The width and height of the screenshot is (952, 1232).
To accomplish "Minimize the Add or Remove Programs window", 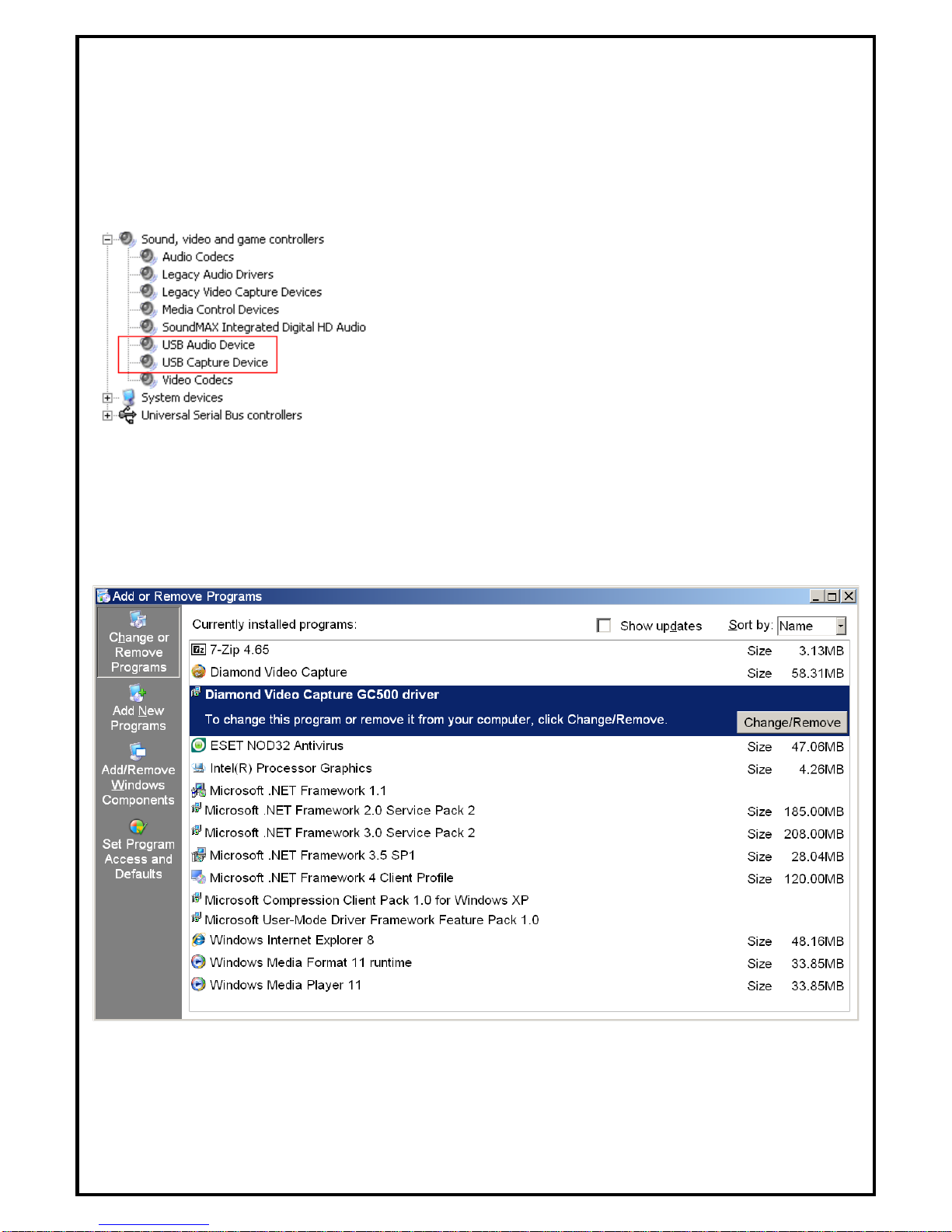I will point(816,596).
